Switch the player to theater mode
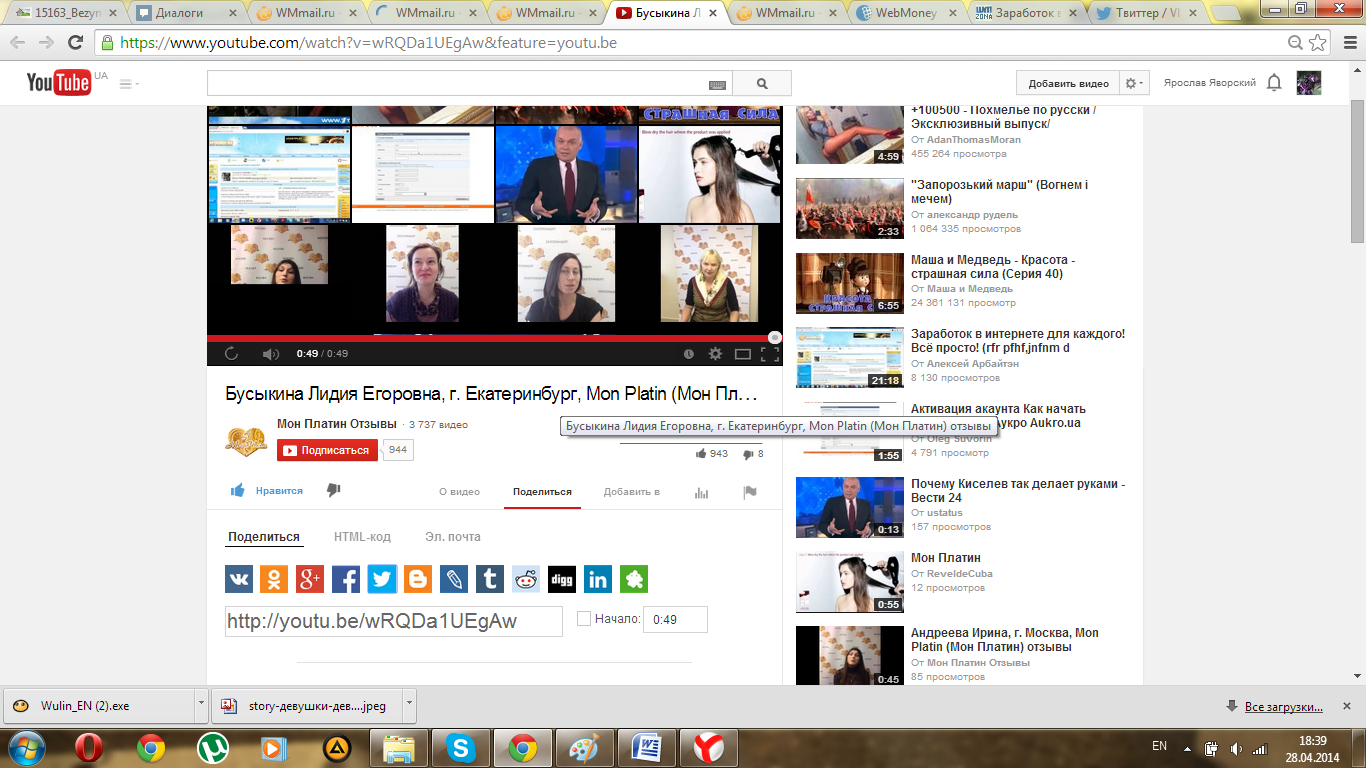Viewport: 1366px width, 768px height. [x=743, y=353]
